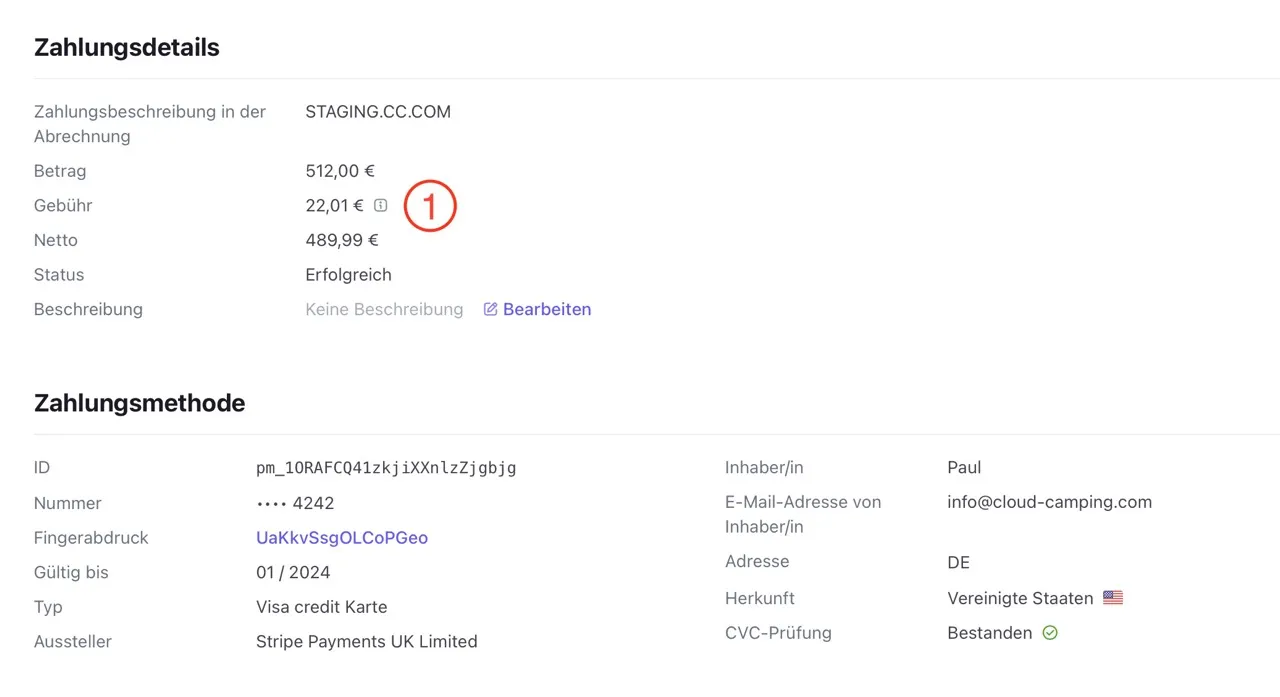Click the E-Mail-Adresse von Inhaber/in label
Viewport: 1280px width, 697px height.
click(x=803, y=514)
